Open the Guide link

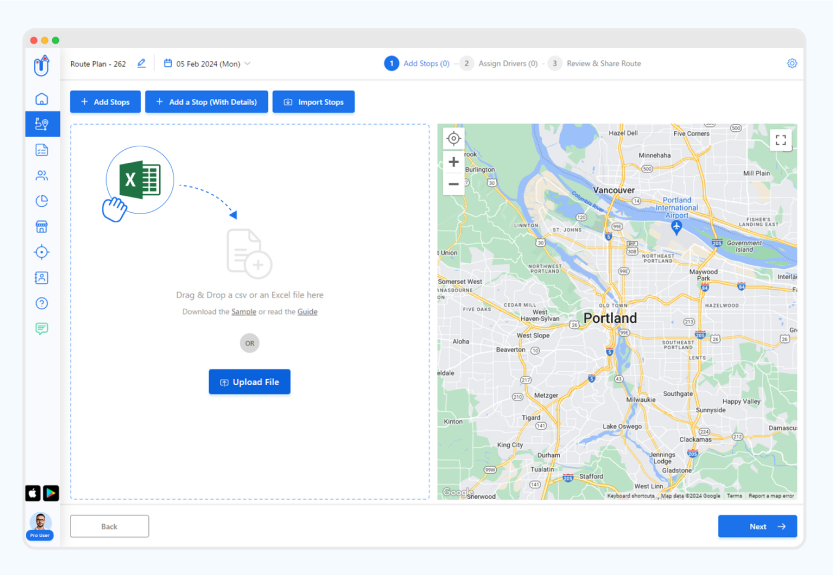point(307,312)
